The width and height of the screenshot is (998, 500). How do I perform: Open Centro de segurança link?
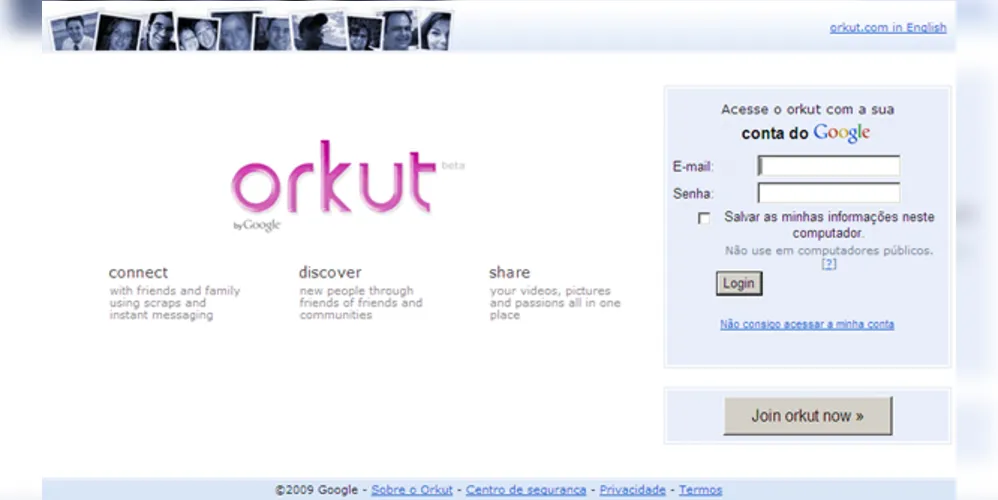point(526,490)
